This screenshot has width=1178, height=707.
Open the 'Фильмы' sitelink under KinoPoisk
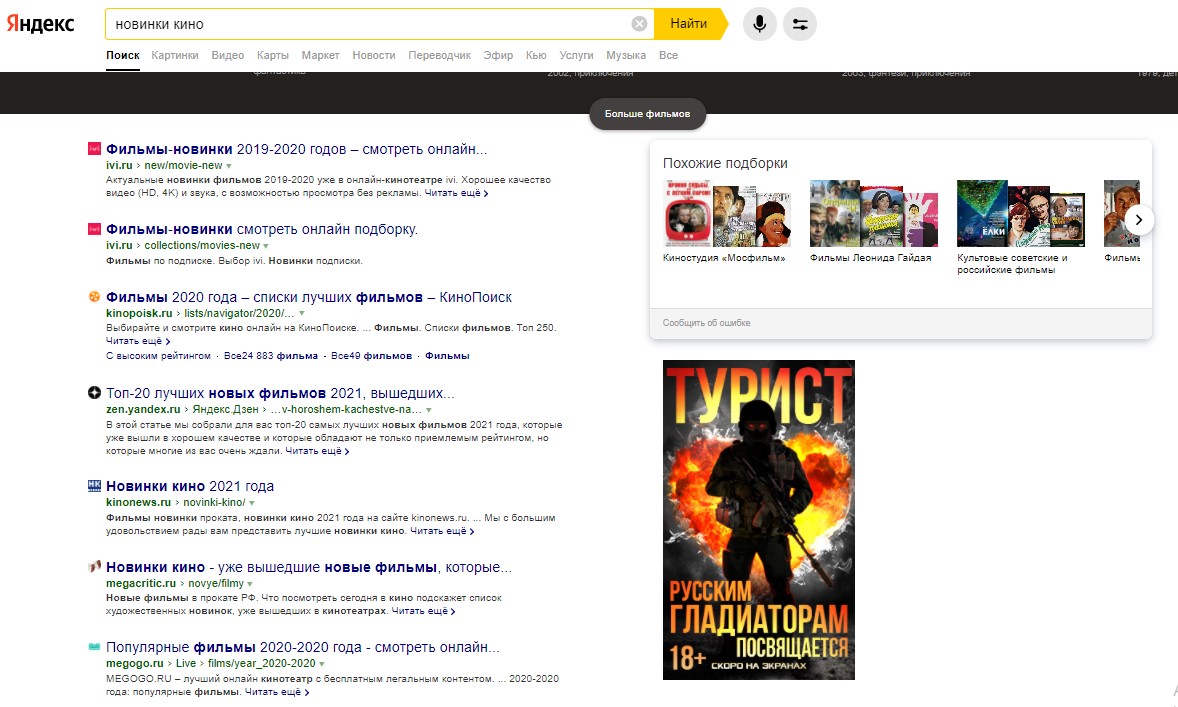coord(447,355)
